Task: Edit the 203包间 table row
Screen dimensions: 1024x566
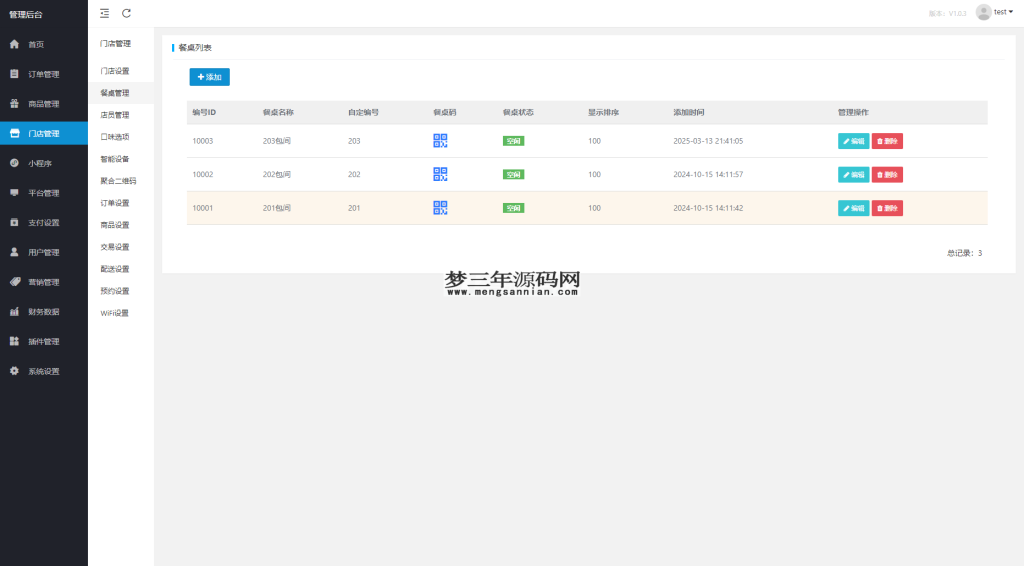Action: coord(854,141)
